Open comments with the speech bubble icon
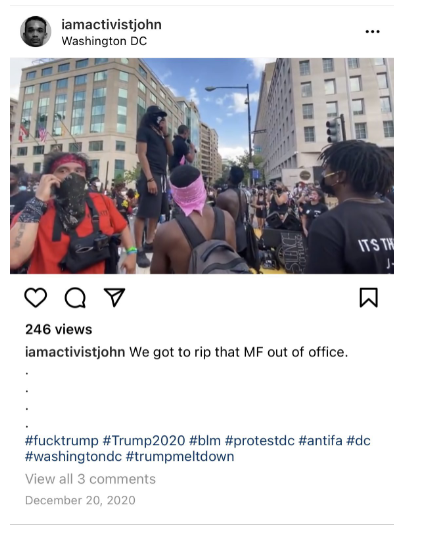 [75, 298]
